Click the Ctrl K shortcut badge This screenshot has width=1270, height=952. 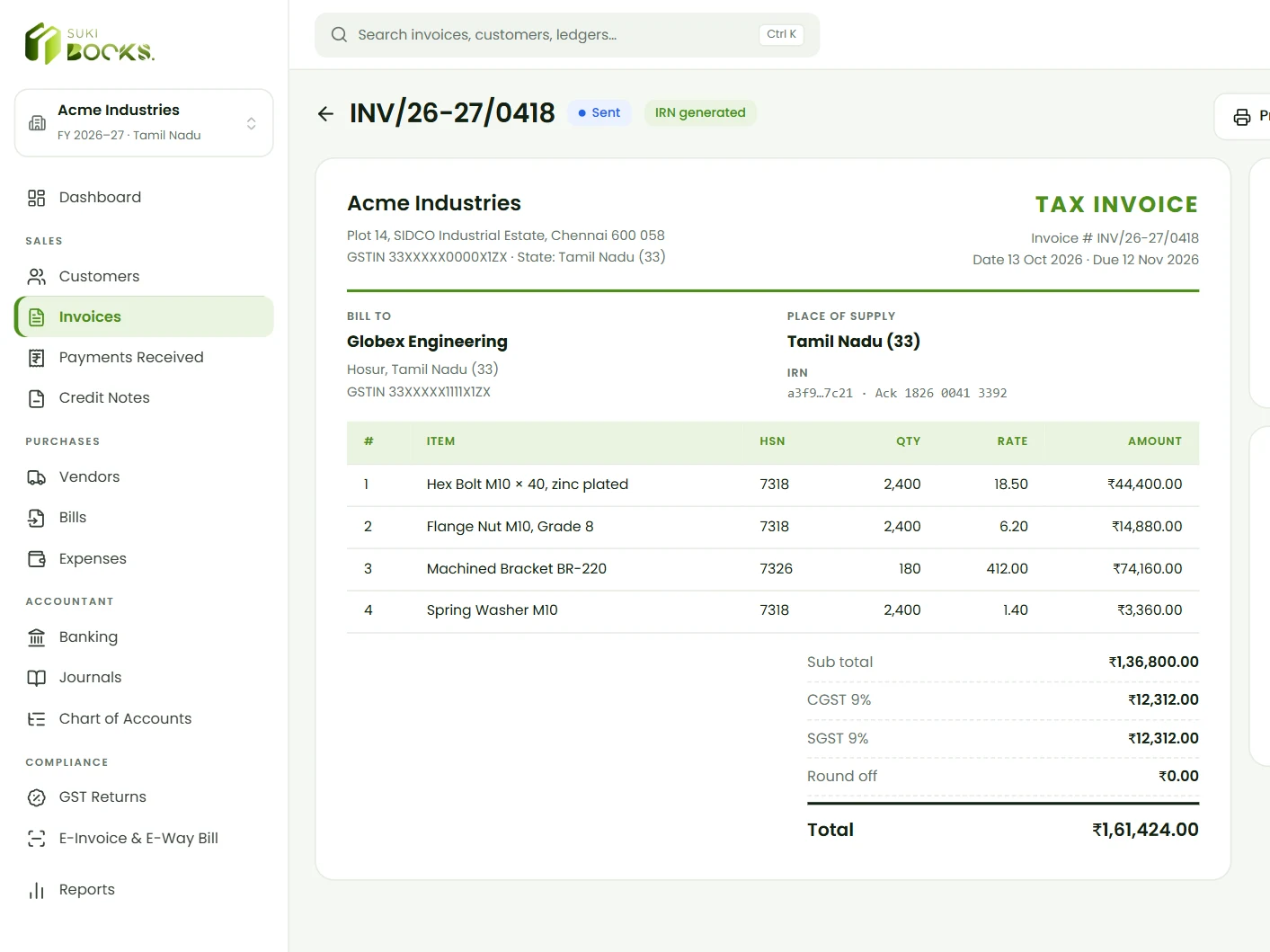pyautogui.click(x=781, y=34)
